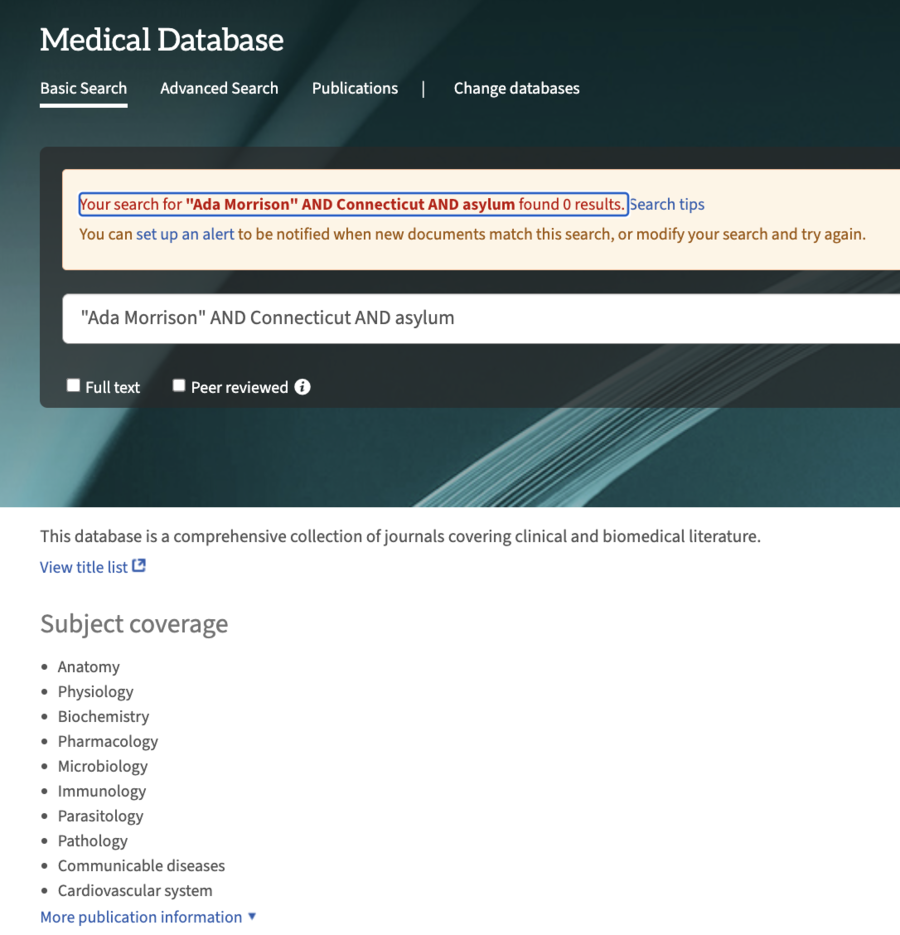Enable the Full text filter

click(73, 385)
